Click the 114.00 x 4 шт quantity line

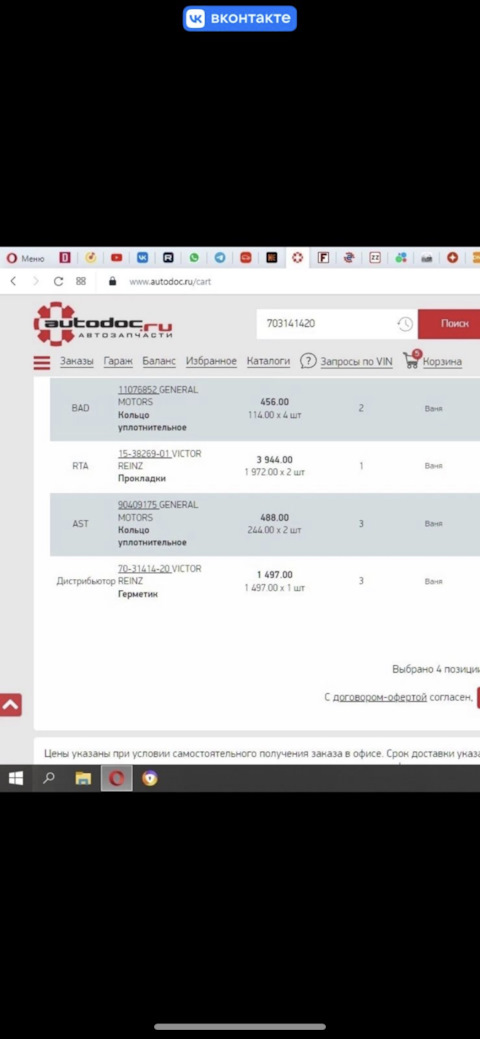(274, 415)
